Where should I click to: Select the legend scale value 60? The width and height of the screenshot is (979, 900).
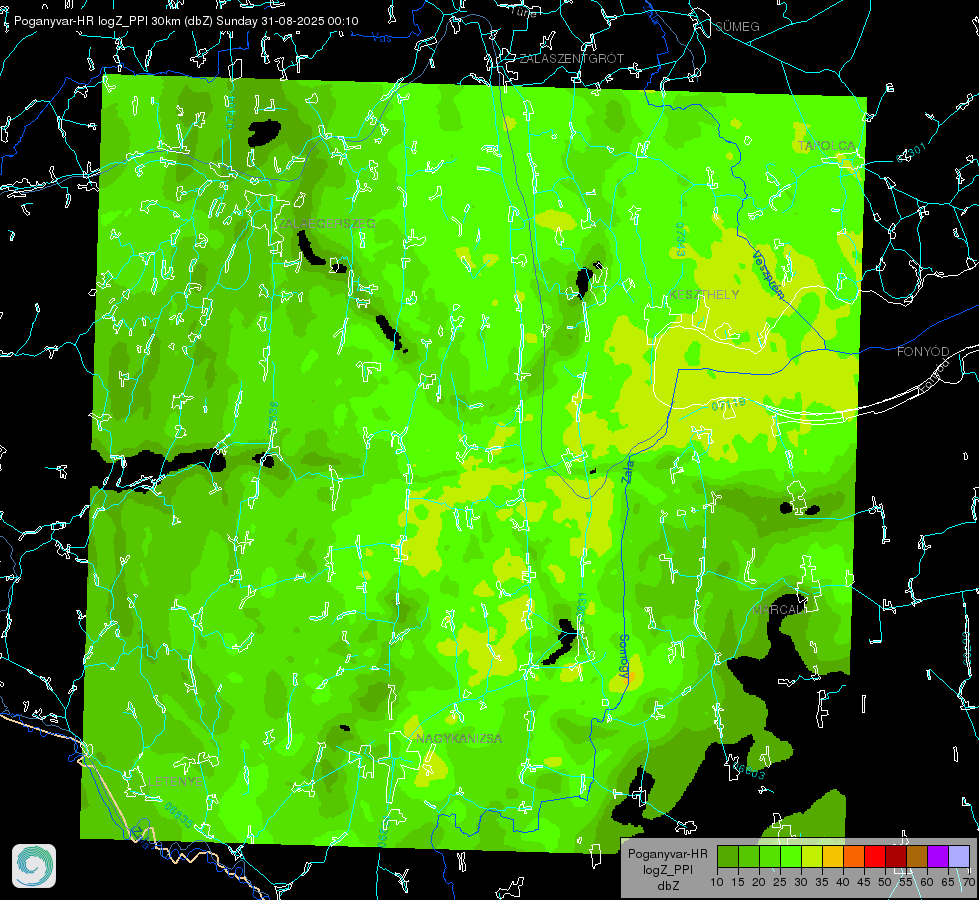click(927, 882)
